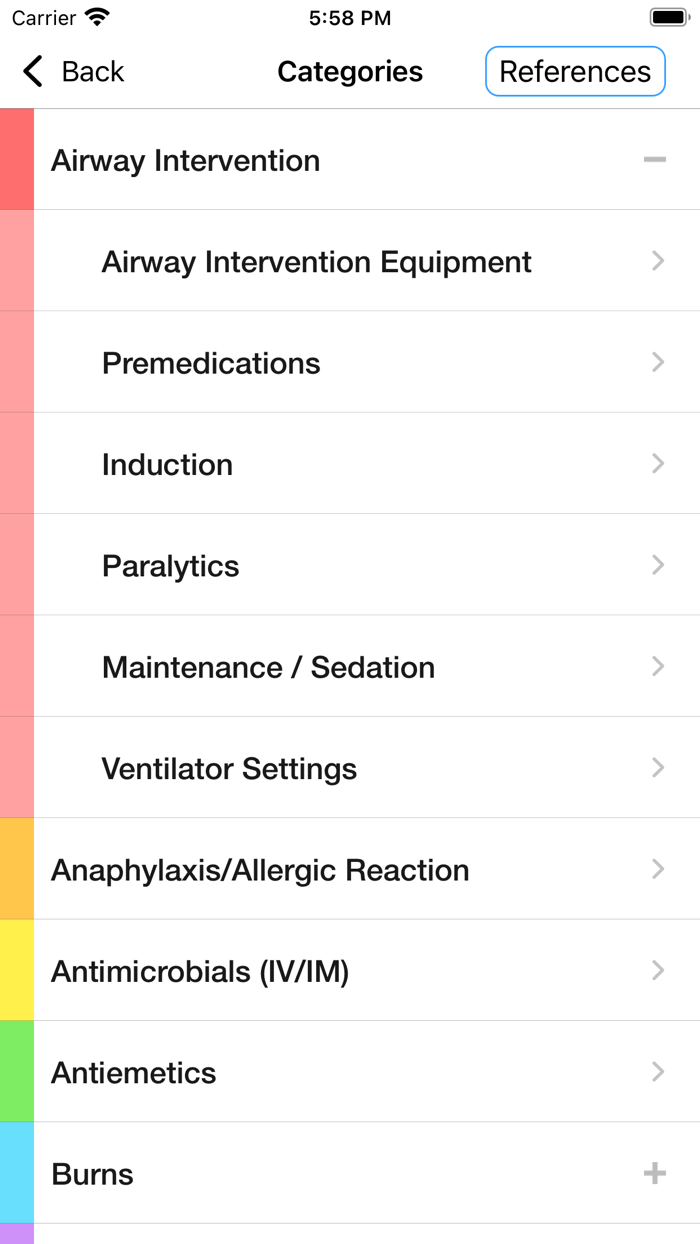Screen dimensions: 700x1244
Task: Tap the Anaphylaxis/Allergic Reaction chevron
Action: point(657,869)
